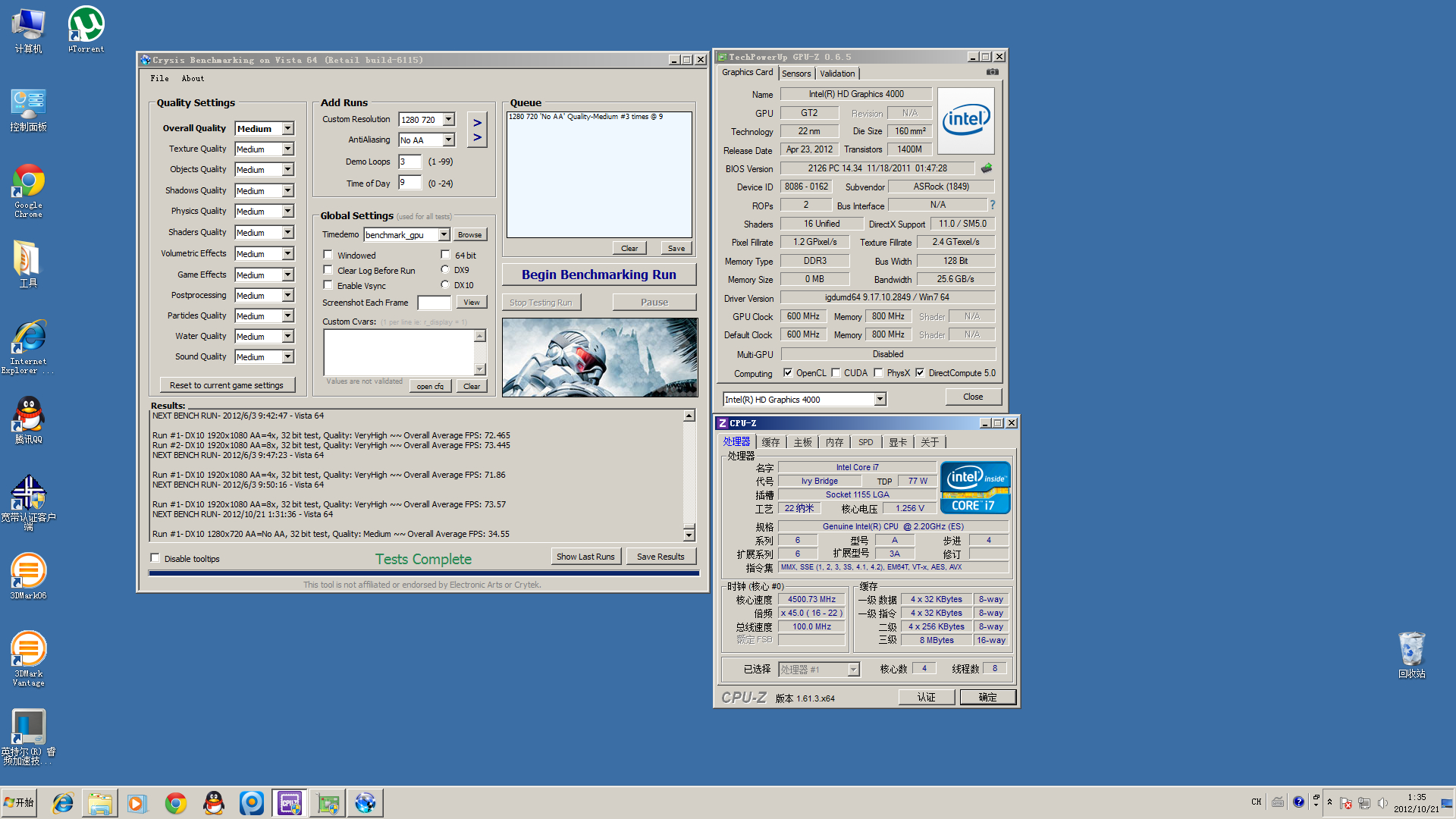1456x819 pixels.
Task: Open Chrome from the taskbar
Action: pos(176,803)
